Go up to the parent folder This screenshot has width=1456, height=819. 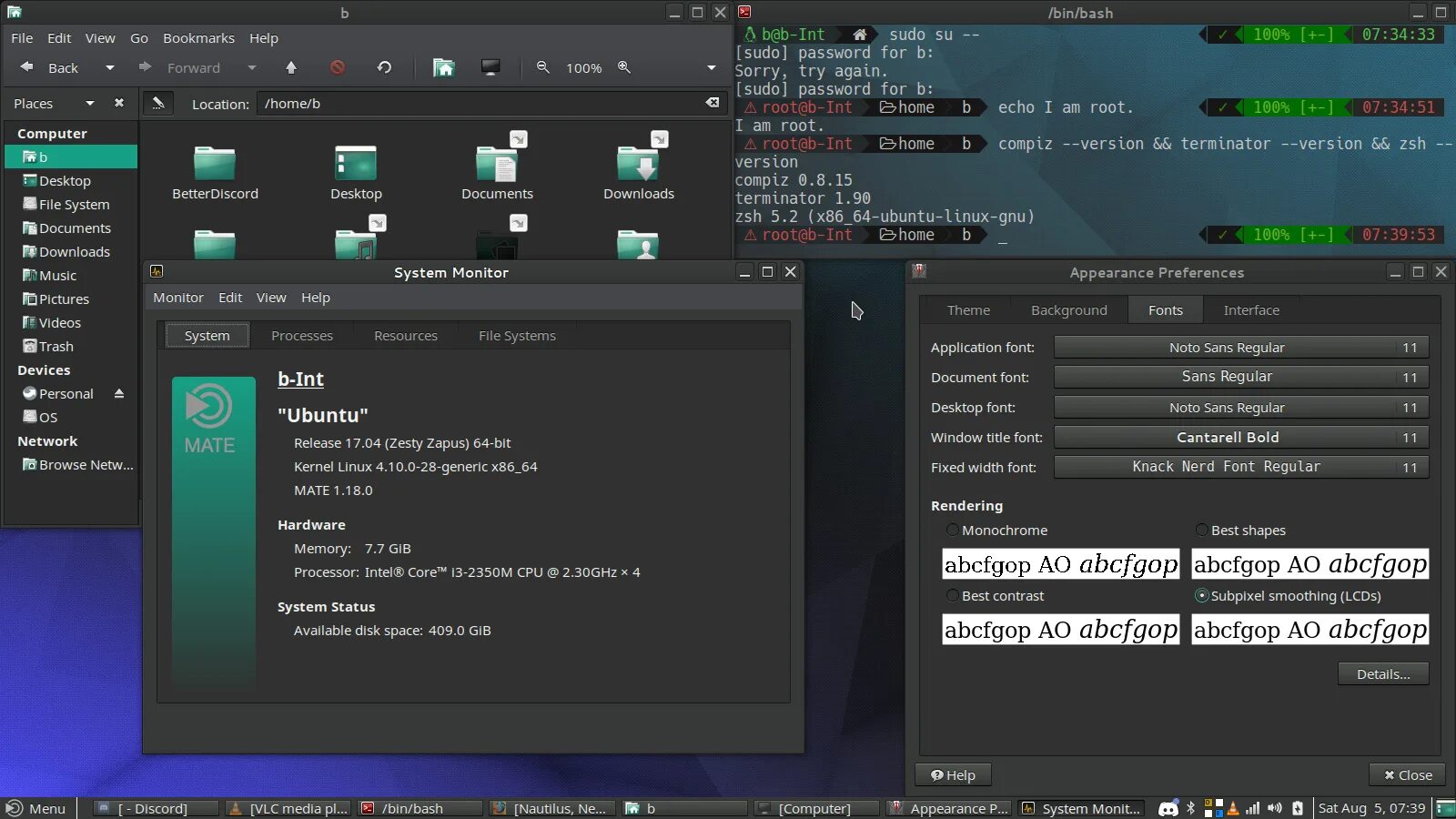[x=291, y=67]
